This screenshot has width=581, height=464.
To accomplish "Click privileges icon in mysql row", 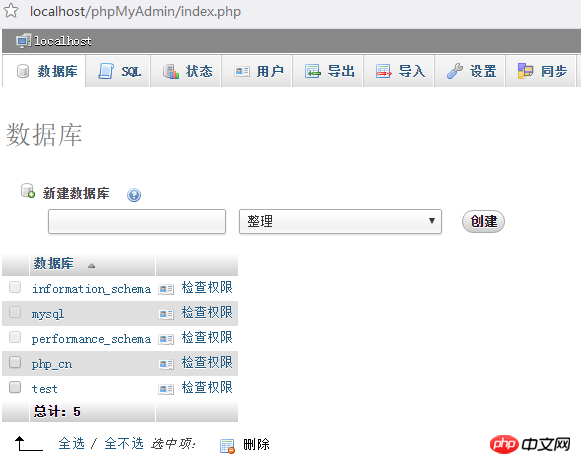I will (x=166, y=314).
